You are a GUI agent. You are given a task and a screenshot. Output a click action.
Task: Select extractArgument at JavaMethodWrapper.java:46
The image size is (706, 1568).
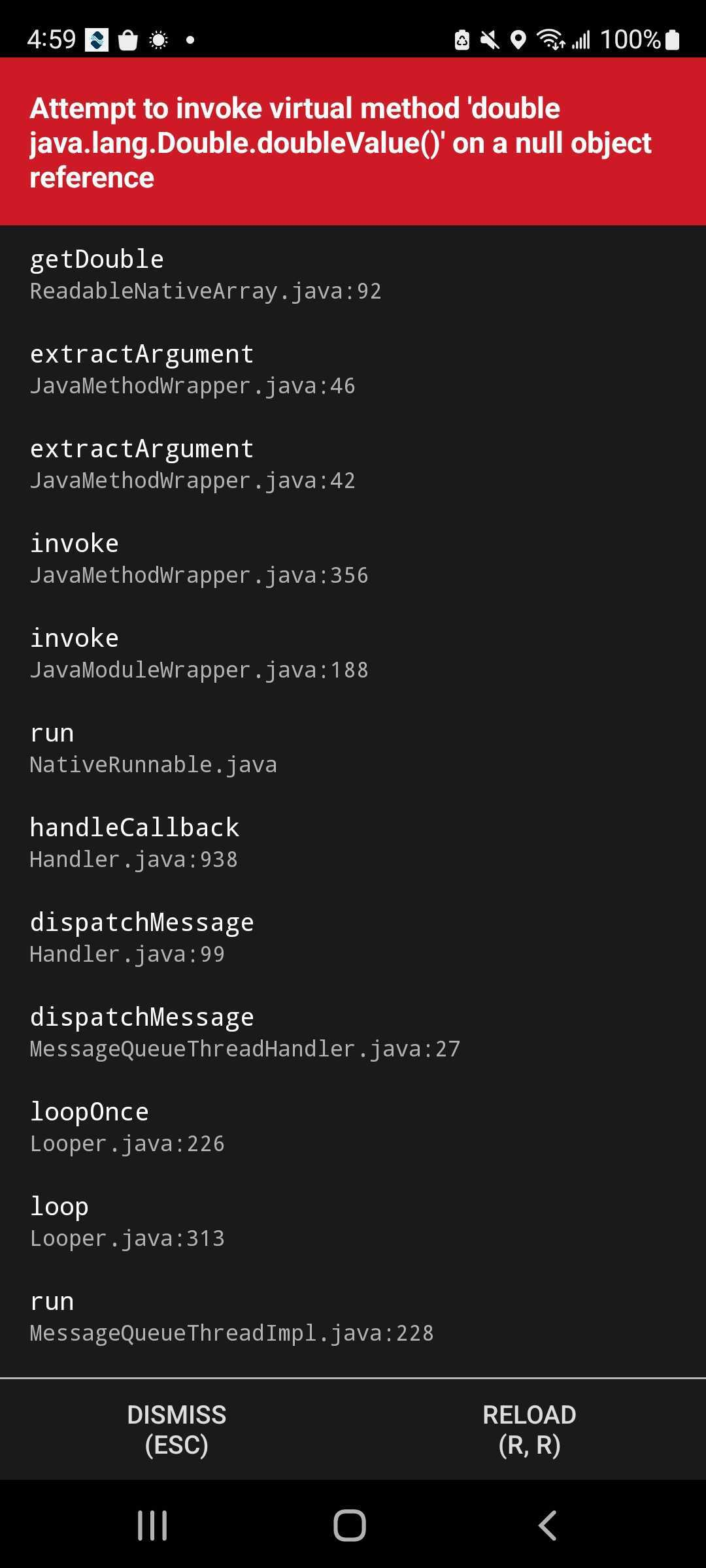[193, 369]
